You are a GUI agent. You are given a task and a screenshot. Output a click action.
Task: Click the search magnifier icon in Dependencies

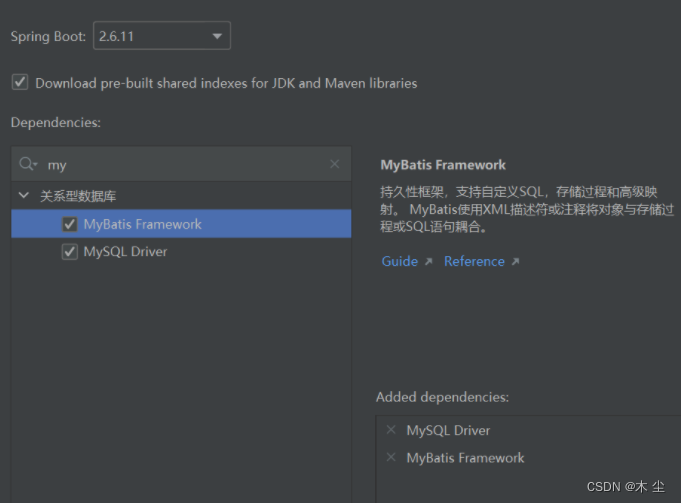pos(28,164)
